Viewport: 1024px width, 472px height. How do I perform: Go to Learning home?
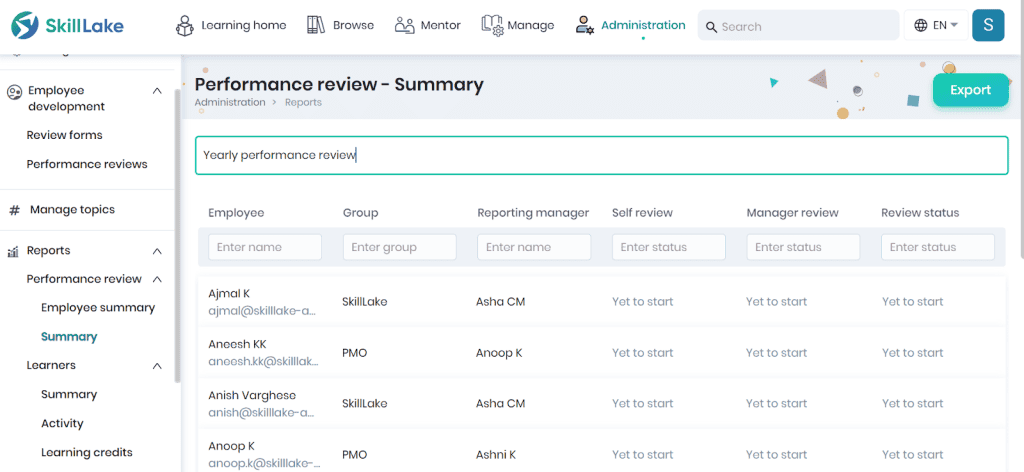(244, 25)
